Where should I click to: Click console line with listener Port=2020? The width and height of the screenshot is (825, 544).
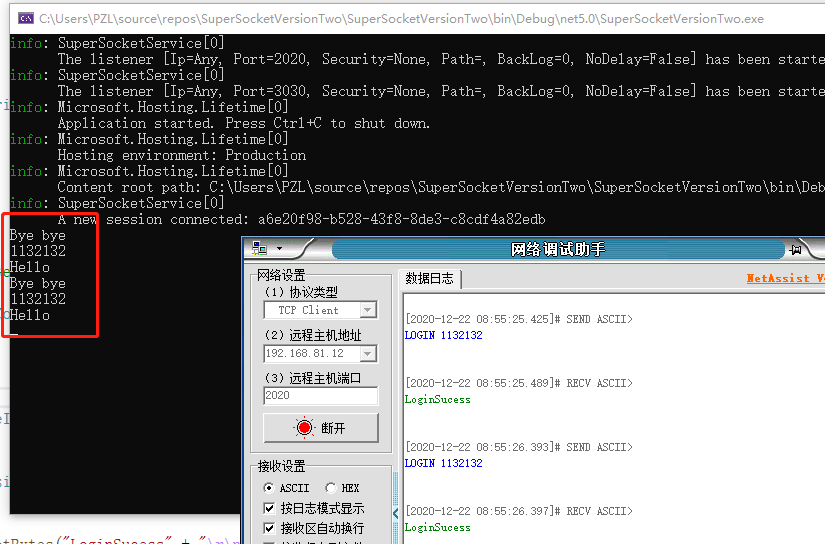click(441, 59)
